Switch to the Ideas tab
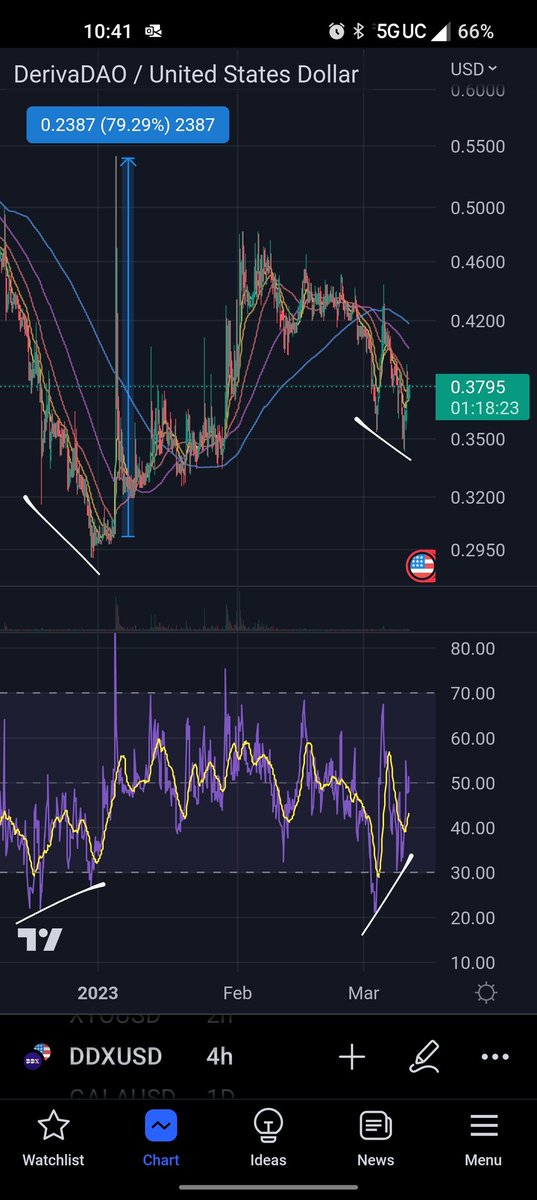The image size is (537, 1200). click(268, 1139)
